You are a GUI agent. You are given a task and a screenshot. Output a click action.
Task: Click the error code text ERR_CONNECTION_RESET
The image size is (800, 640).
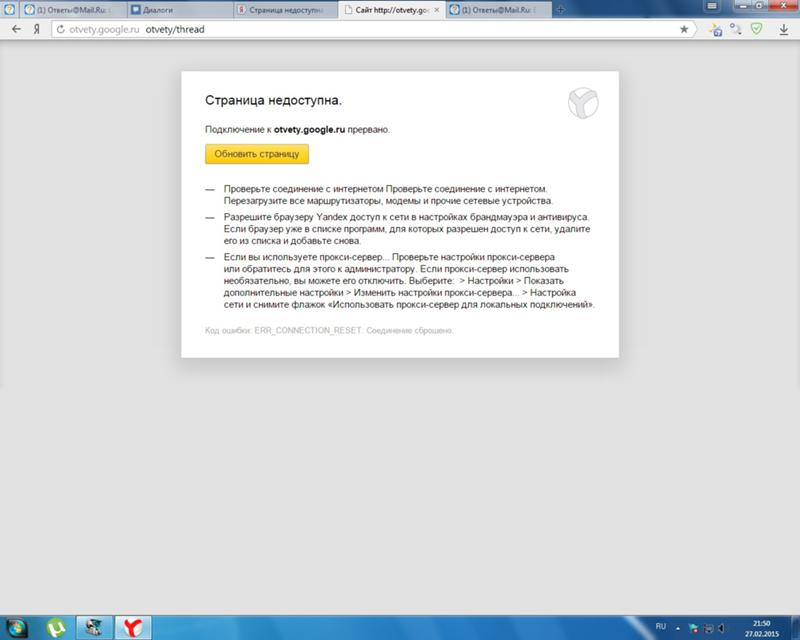coord(308,331)
